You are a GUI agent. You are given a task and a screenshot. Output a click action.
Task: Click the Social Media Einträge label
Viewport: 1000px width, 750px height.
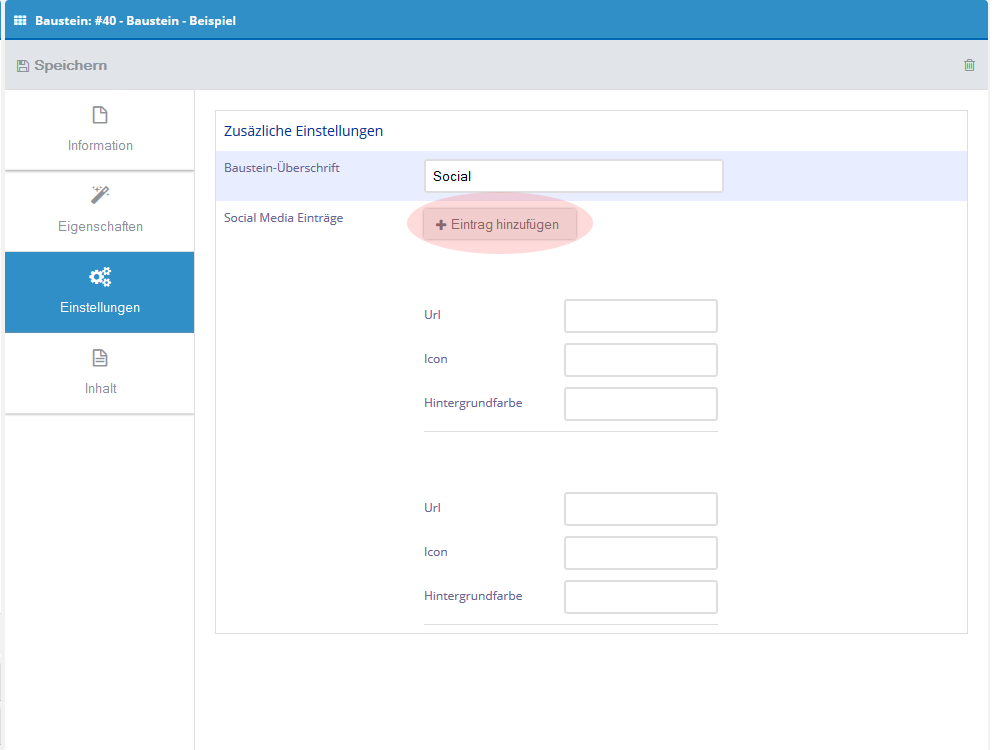click(x=284, y=218)
